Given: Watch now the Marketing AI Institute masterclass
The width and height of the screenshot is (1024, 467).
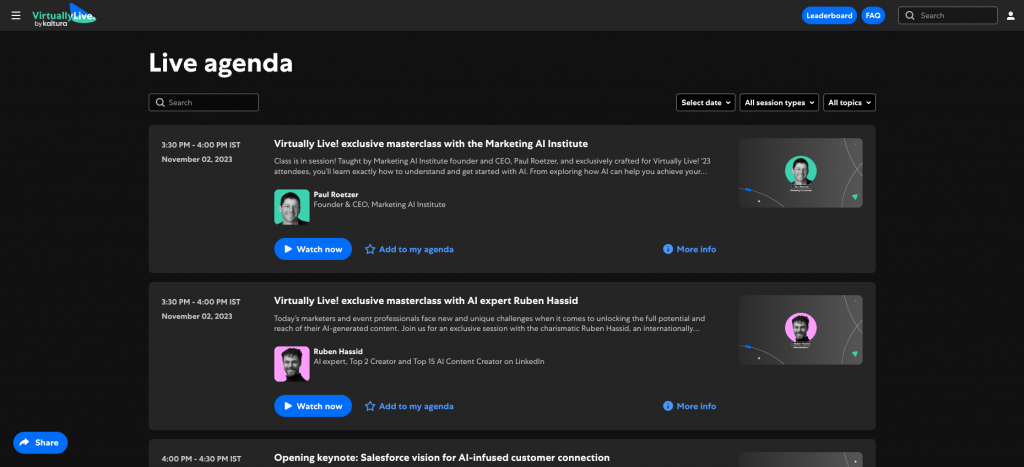Looking at the screenshot, I should 313,249.
